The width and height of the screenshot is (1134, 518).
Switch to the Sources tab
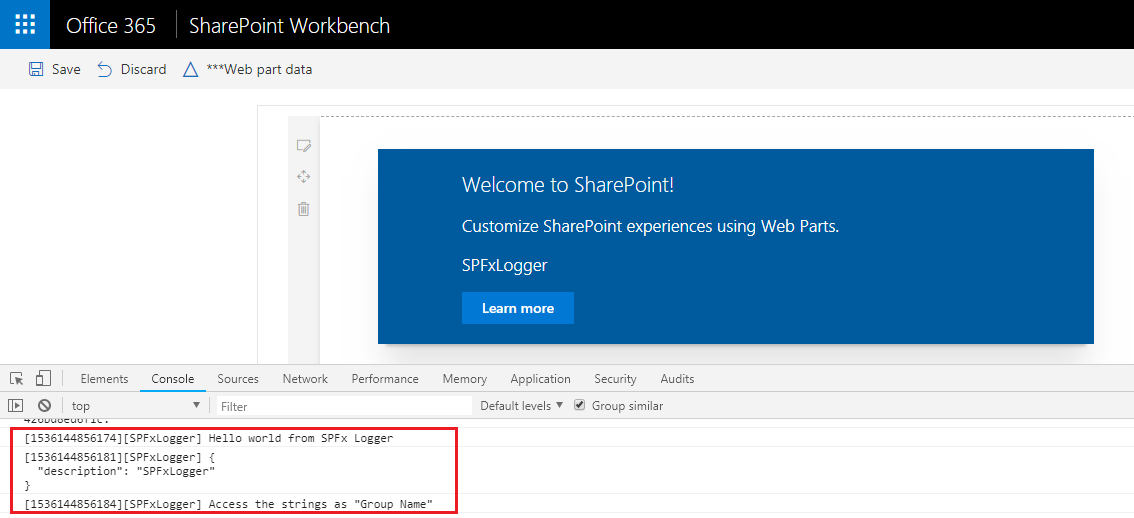click(x=238, y=379)
